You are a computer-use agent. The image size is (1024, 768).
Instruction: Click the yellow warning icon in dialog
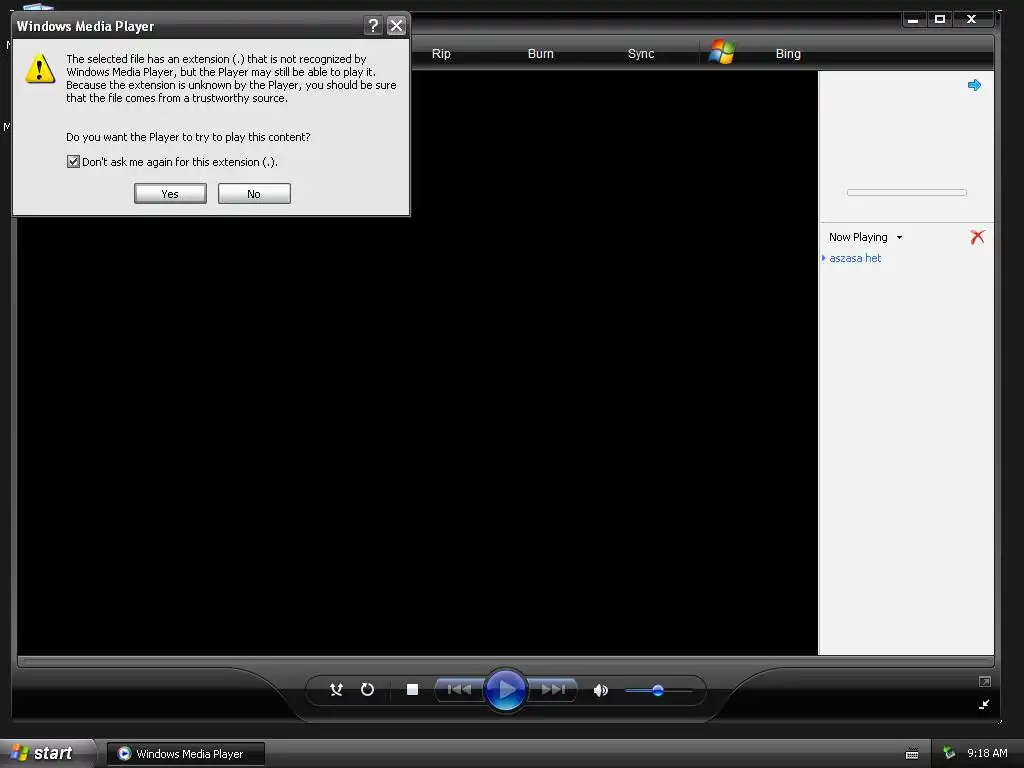pos(40,68)
